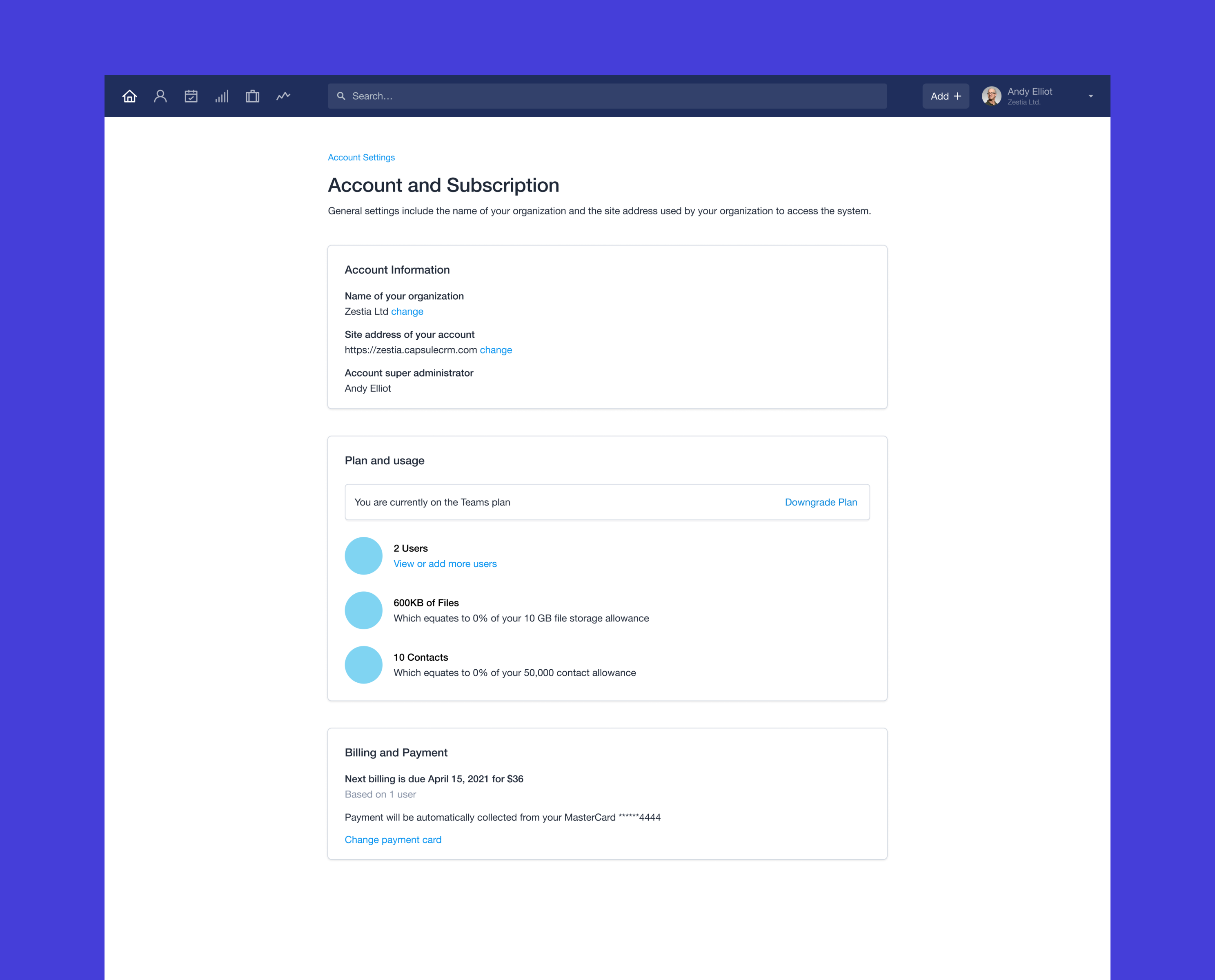
Task: Click the Files storage usage circle
Action: [363, 610]
